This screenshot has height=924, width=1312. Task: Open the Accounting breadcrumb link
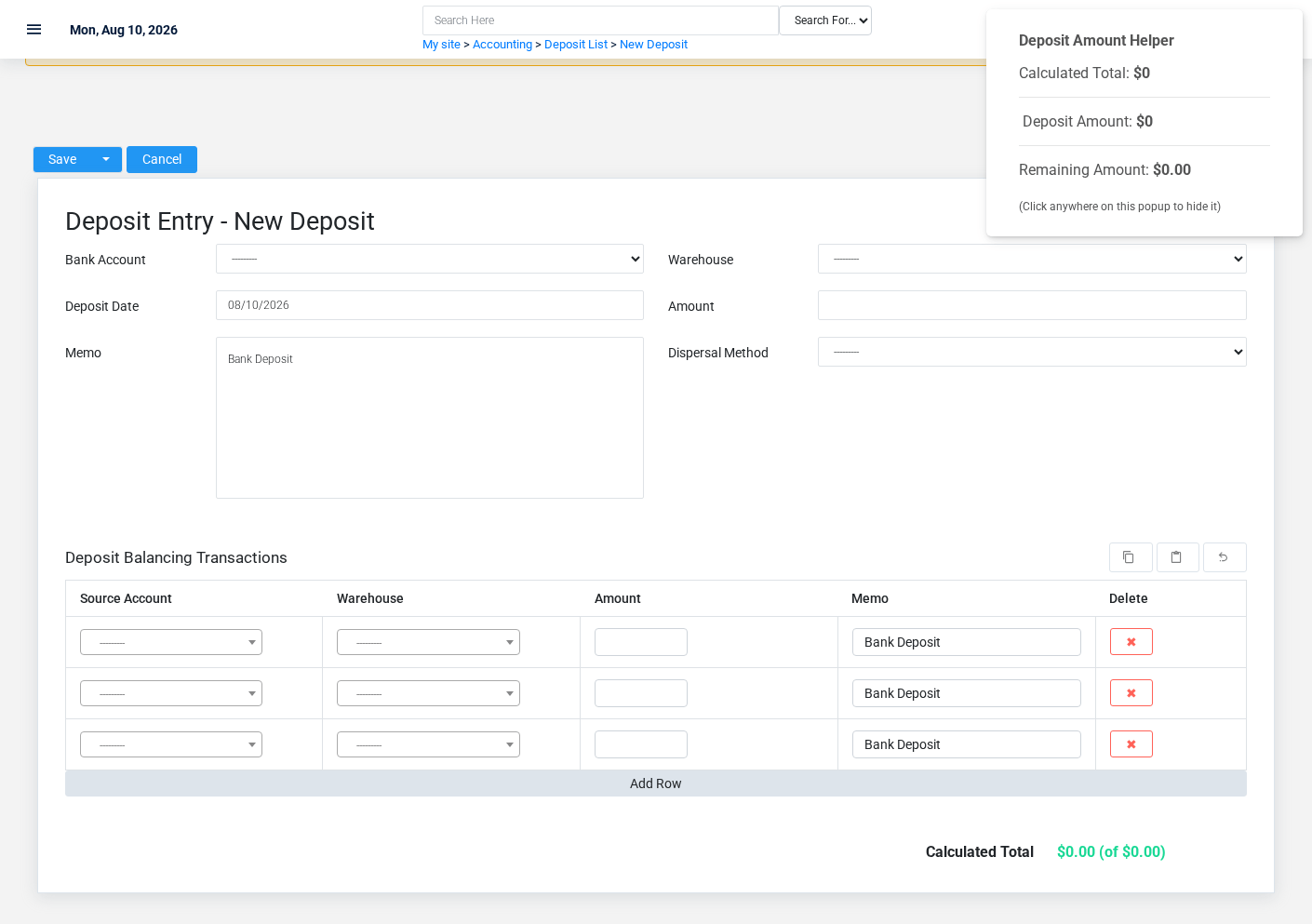point(502,45)
